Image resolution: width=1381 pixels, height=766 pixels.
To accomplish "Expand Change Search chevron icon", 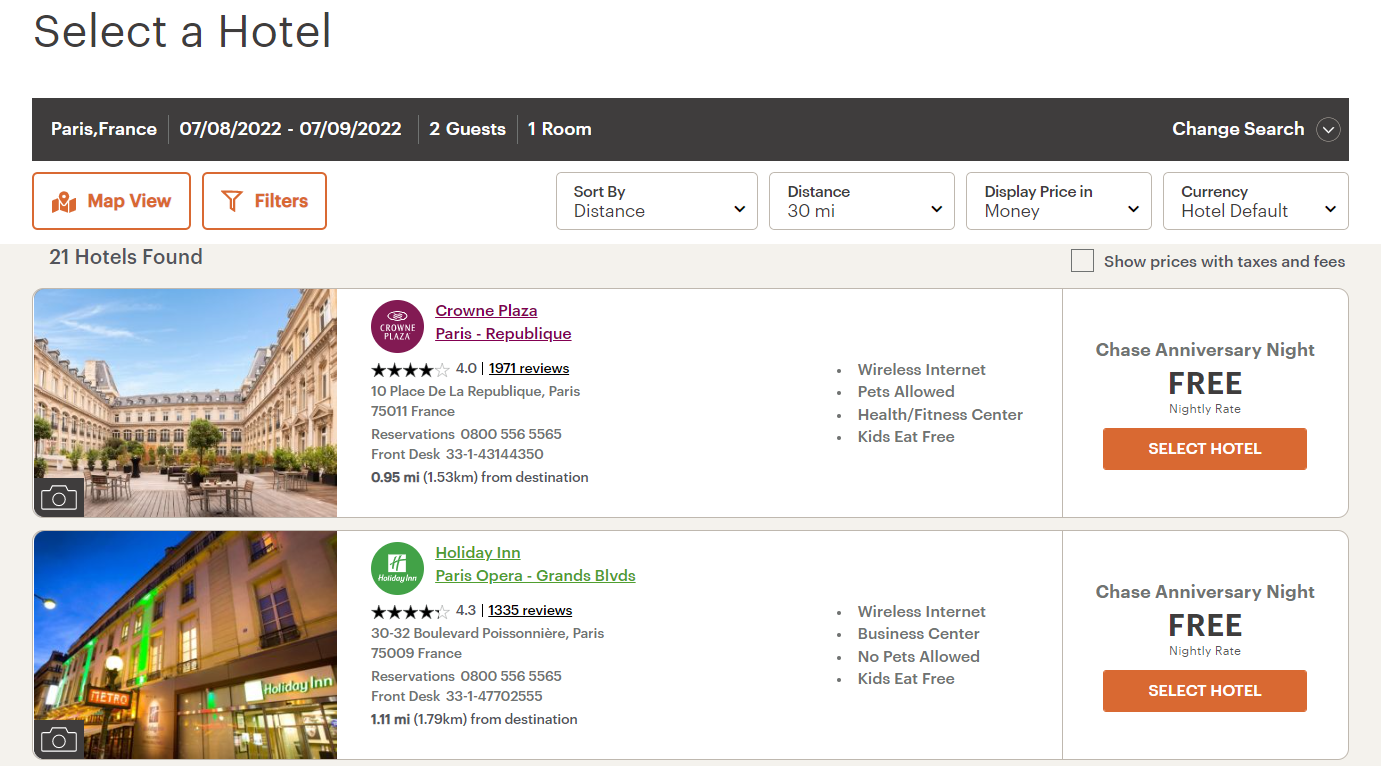I will [1328, 130].
